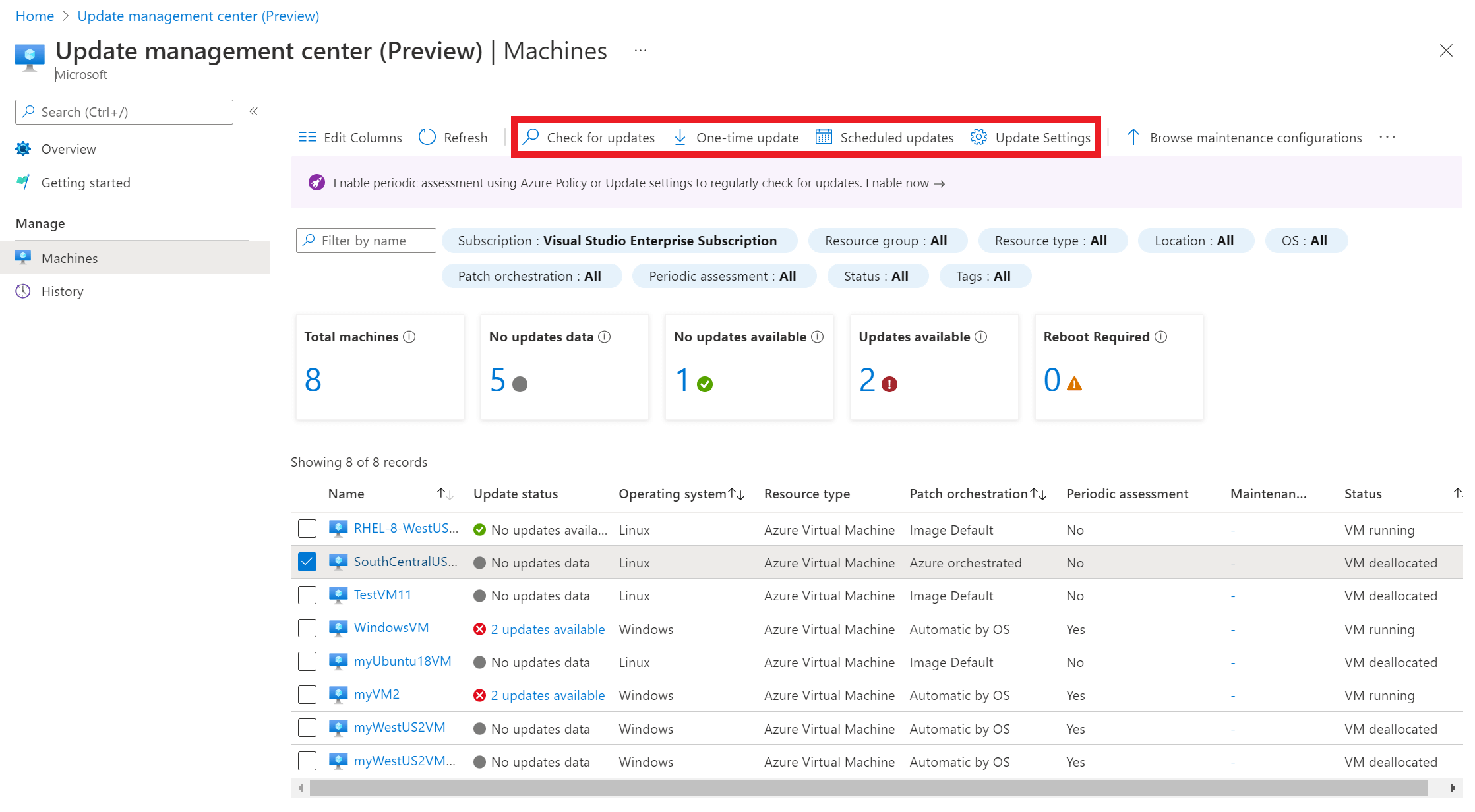Click the Update Settings gear icon
Viewport: 1475px width, 812px height.
click(x=978, y=137)
